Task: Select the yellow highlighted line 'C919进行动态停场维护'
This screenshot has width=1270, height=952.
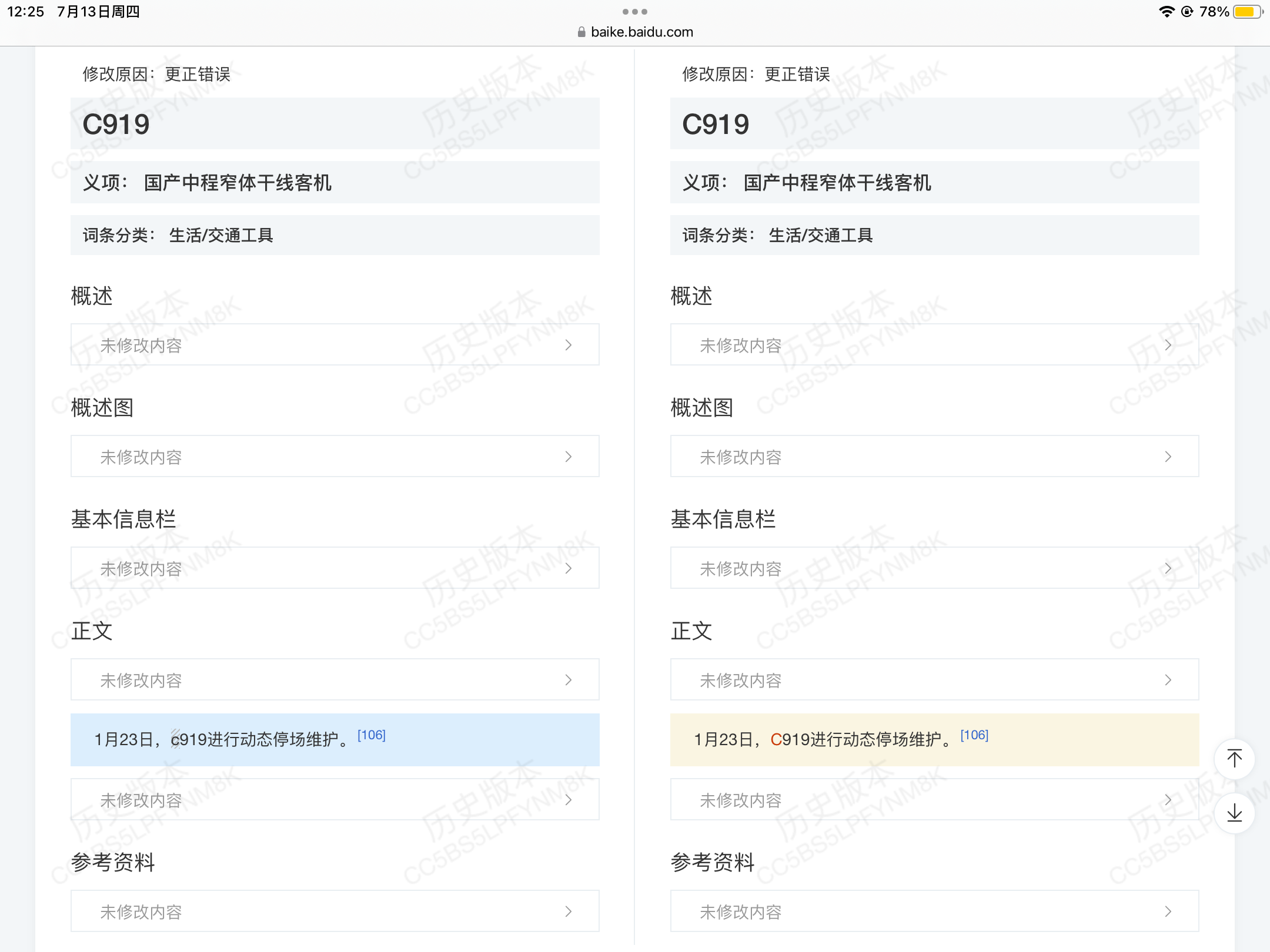Action: pyautogui.click(x=935, y=740)
